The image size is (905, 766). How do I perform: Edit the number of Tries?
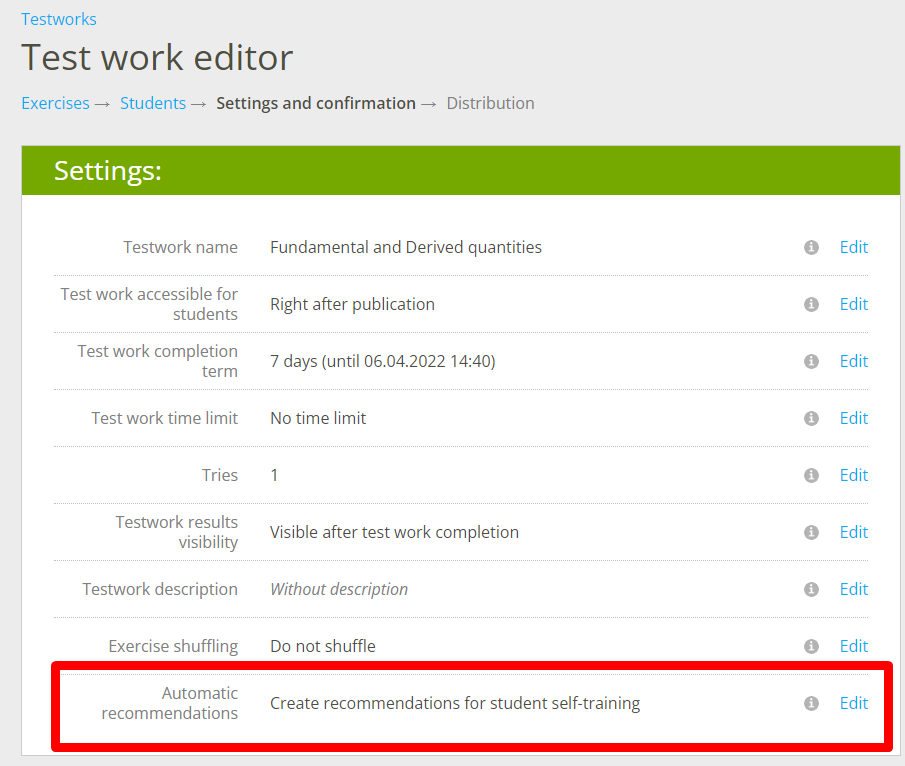(853, 475)
